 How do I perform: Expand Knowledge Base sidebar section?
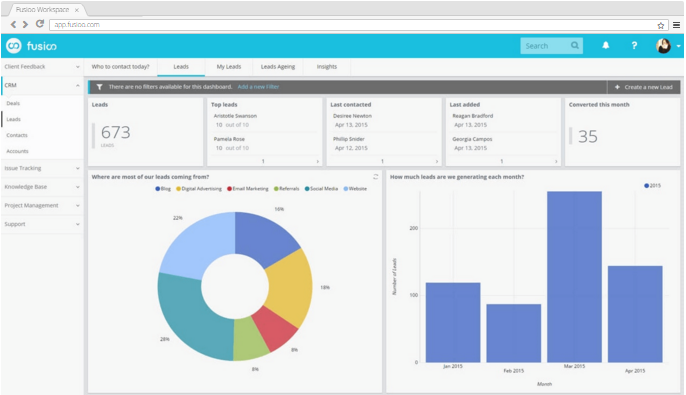(x=42, y=187)
